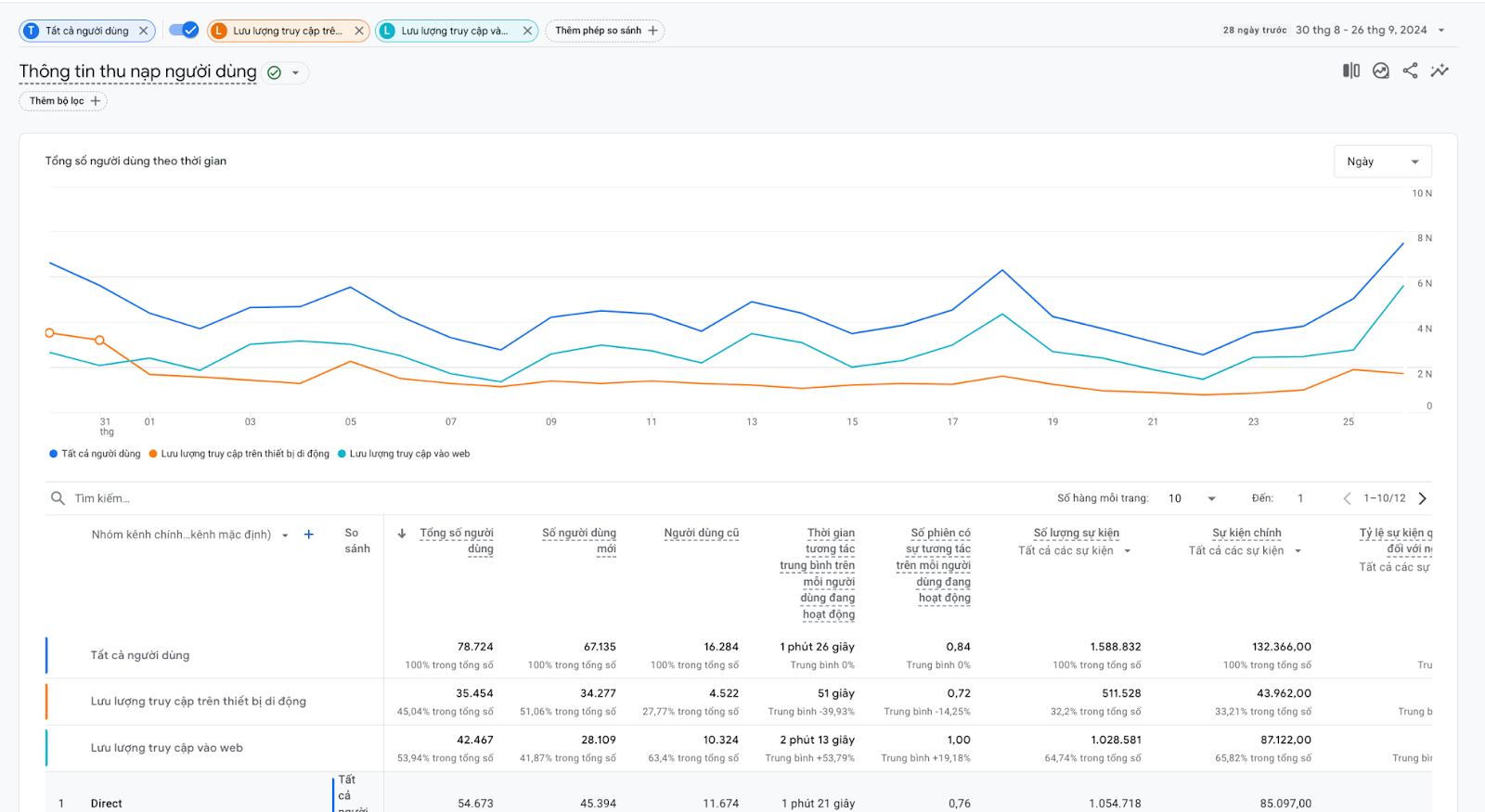
Task: Go to previous table page arrow
Action: [1348, 498]
